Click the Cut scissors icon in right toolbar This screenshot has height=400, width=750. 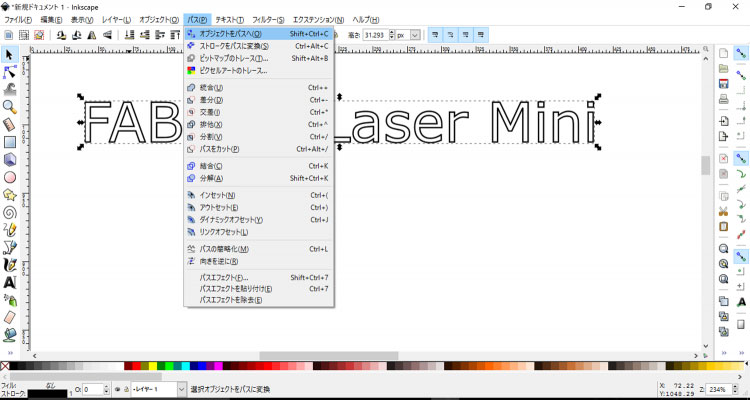[723, 211]
